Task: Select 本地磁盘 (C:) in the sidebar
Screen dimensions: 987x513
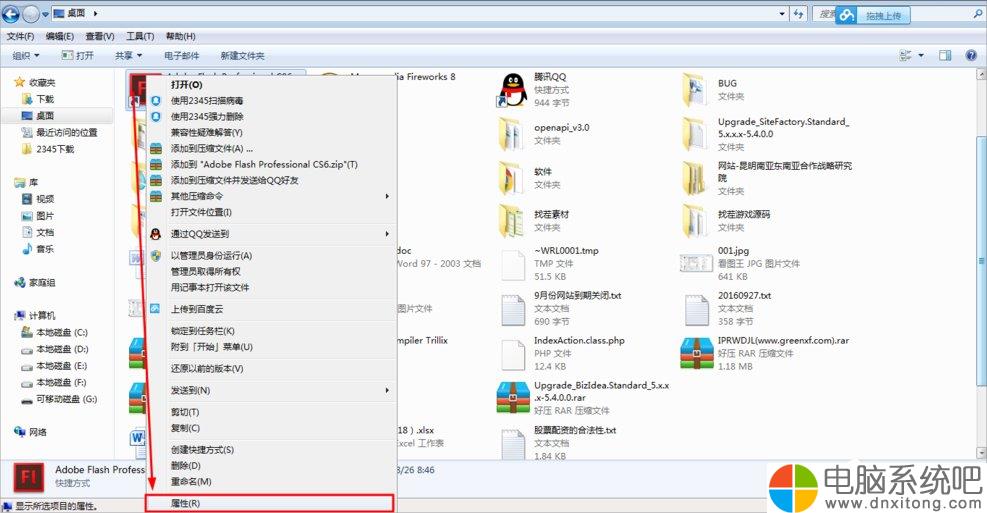Action: point(55,332)
